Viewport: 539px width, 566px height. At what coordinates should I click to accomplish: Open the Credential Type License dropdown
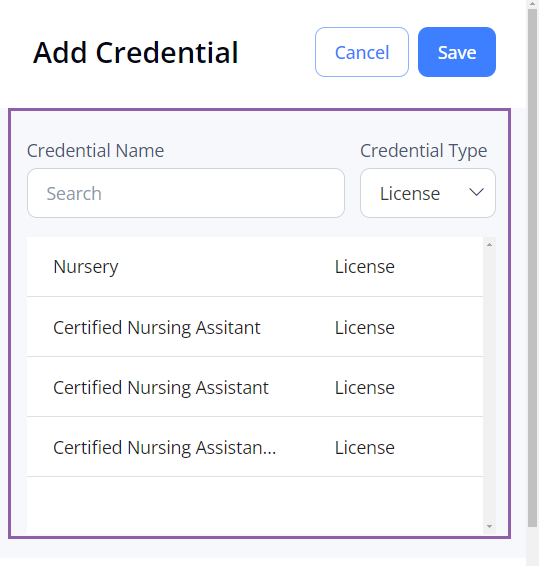[428, 193]
